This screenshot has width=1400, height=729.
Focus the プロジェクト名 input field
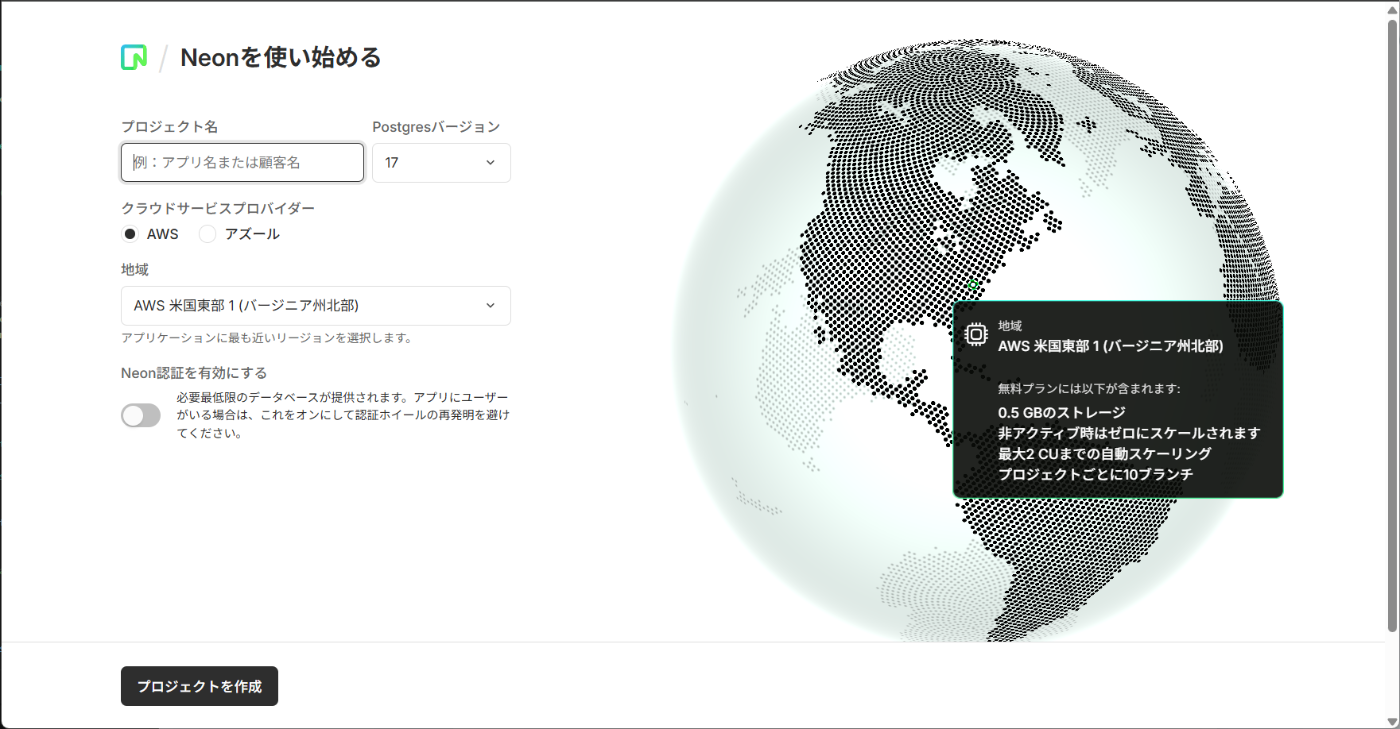coord(242,162)
